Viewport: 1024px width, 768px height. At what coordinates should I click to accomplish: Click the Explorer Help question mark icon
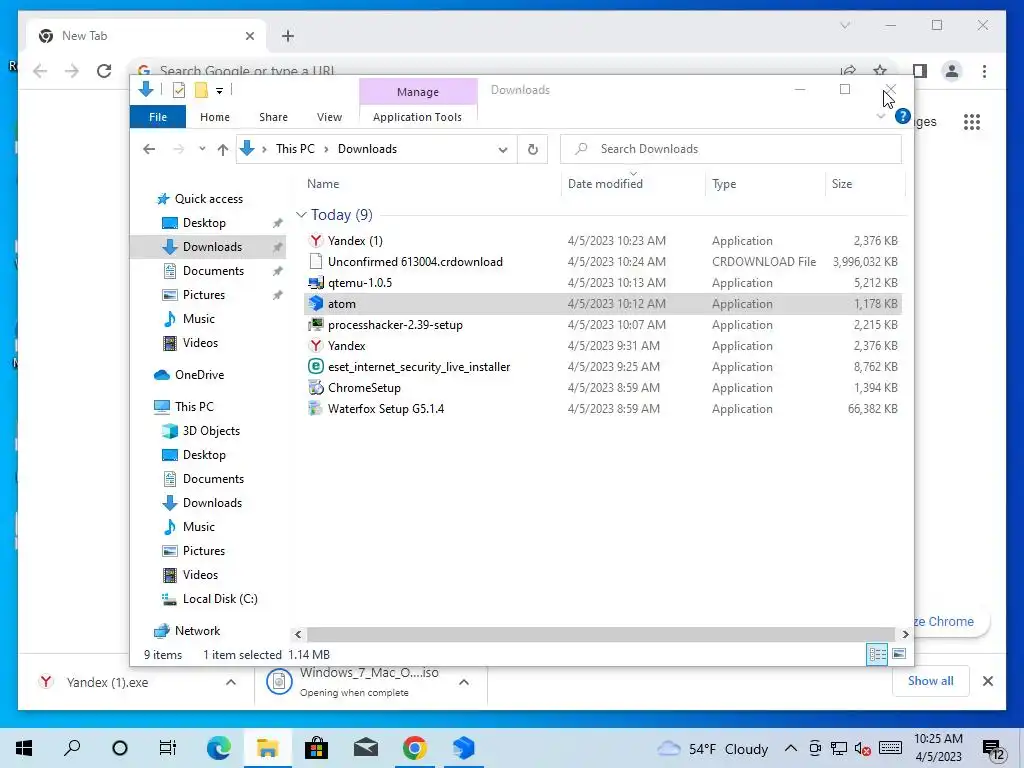click(903, 116)
